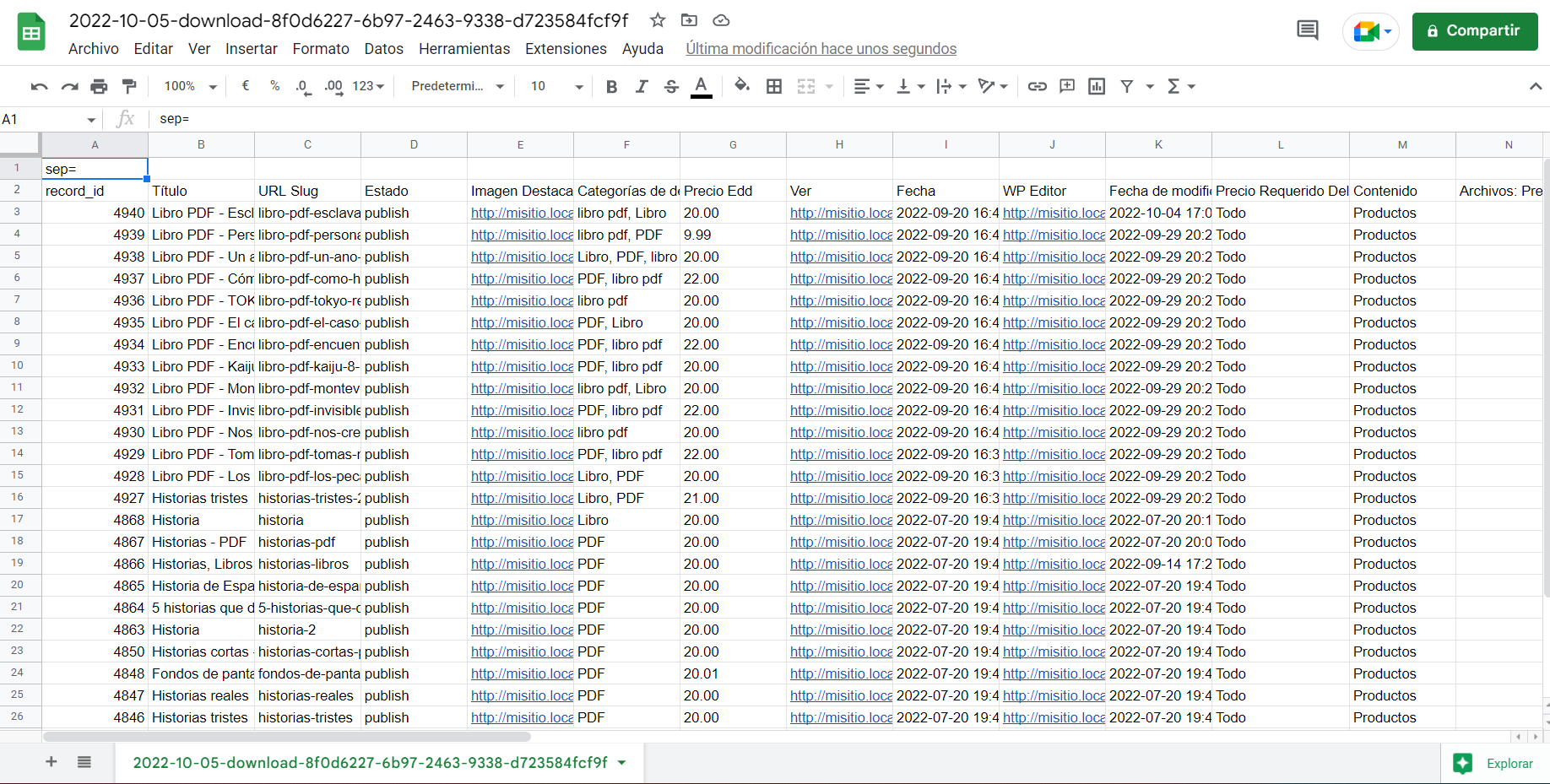This screenshot has height=784, width=1550.
Task: Open the zoom 100% dropdown
Action: tap(190, 86)
